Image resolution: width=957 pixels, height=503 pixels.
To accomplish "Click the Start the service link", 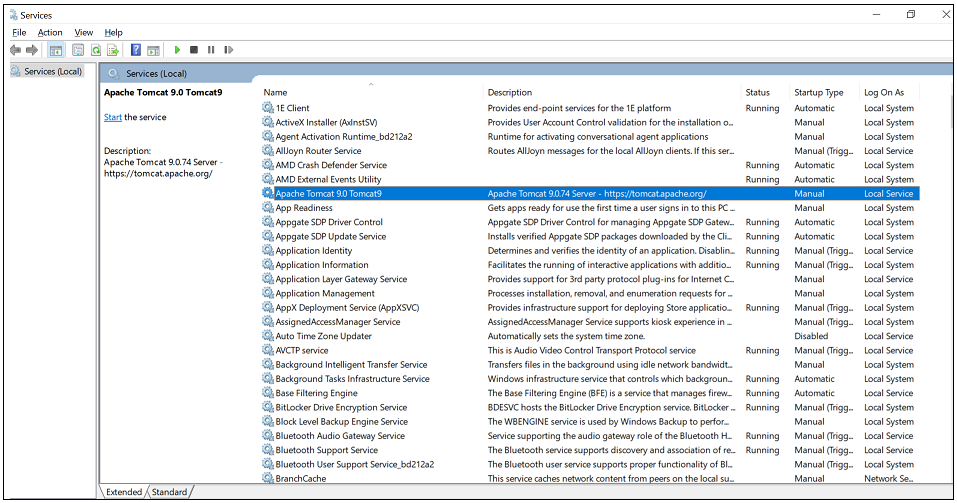I will (x=113, y=117).
